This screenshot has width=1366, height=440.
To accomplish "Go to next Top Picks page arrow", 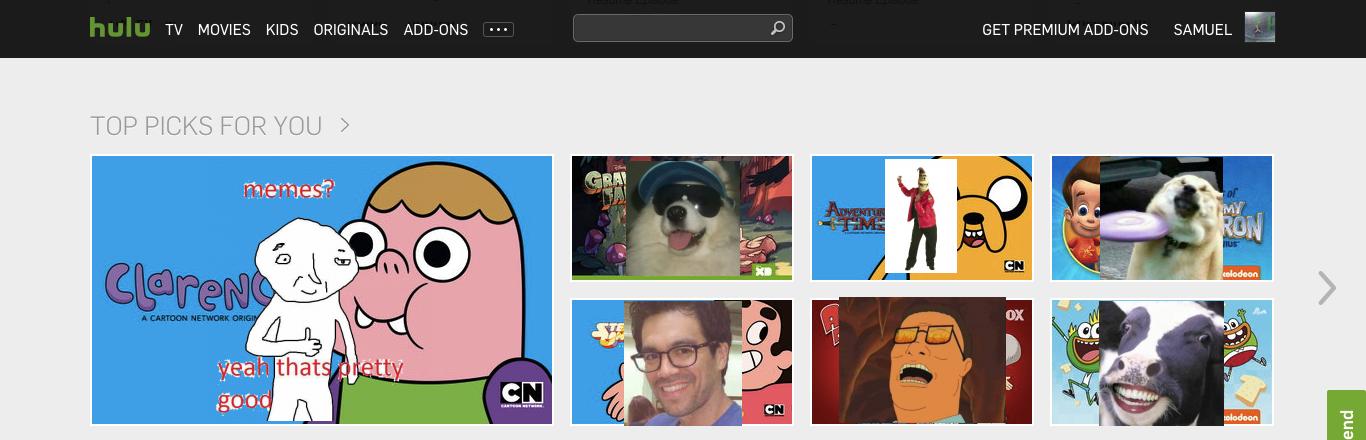I will pyautogui.click(x=1326, y=288).
